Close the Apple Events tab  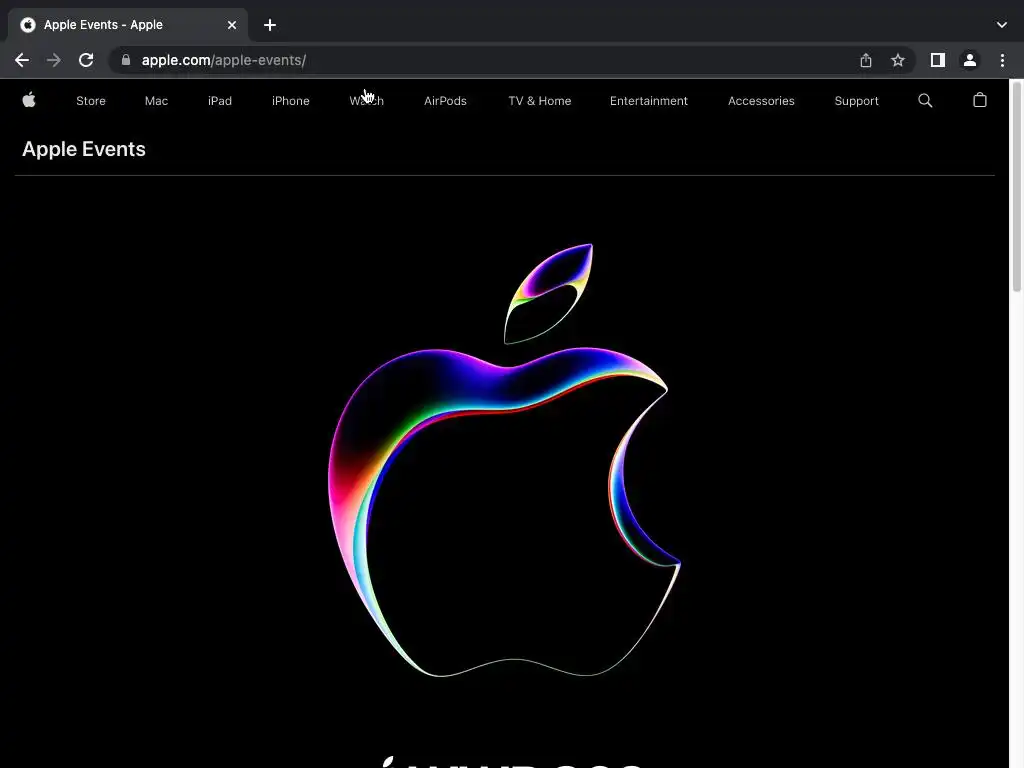coord(232,25)
